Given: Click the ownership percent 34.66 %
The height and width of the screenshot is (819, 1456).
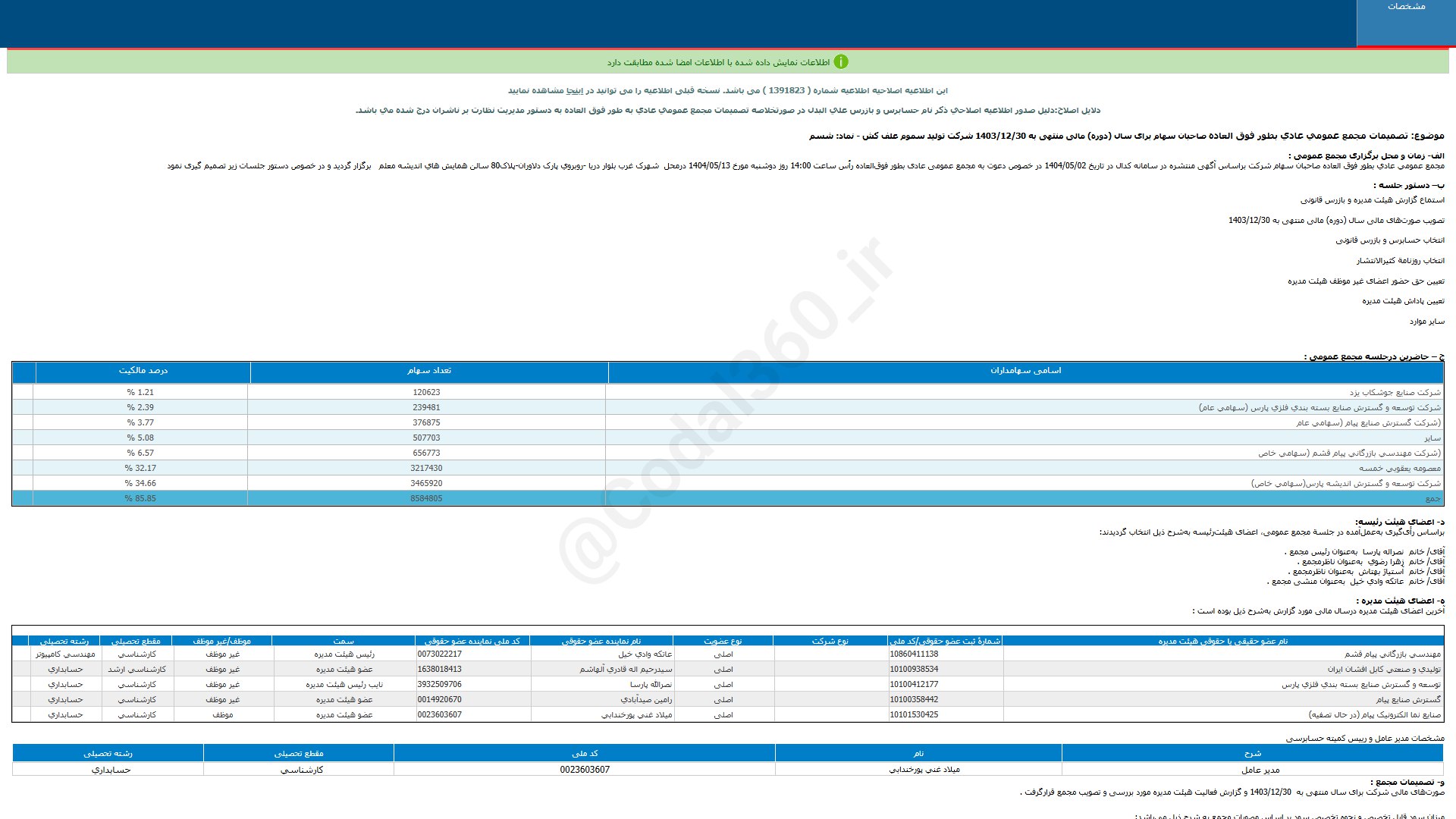Looking at the screenshot, I should [140, 484].
